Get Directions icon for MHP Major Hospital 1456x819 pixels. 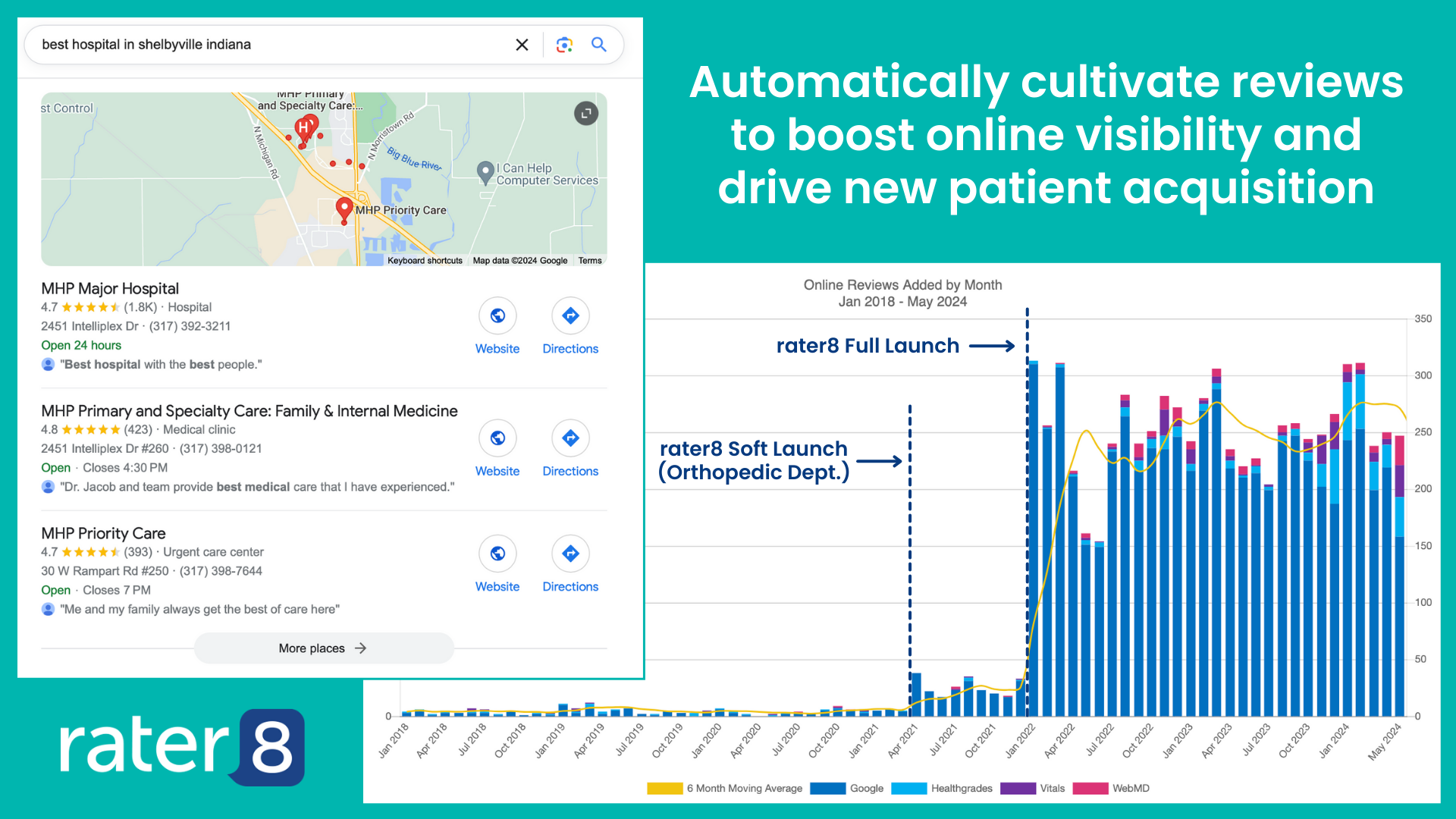[570, 315]
